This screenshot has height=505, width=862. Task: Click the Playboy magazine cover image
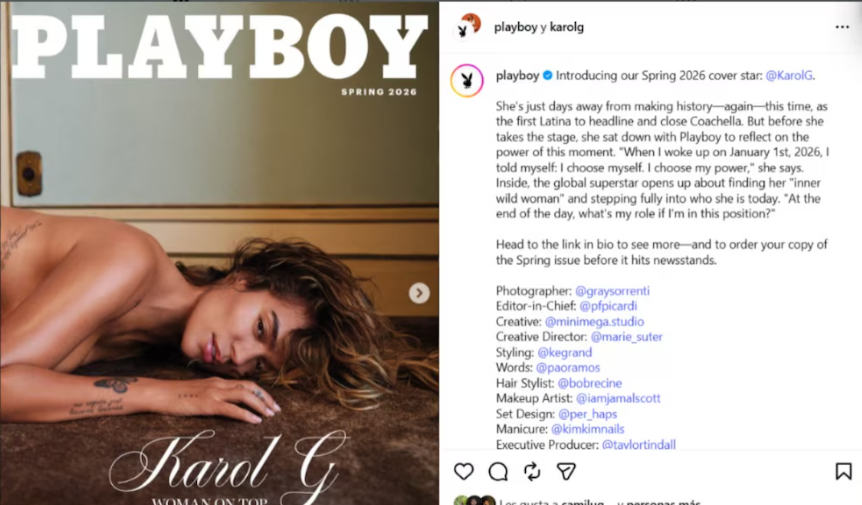pos(219,253)
